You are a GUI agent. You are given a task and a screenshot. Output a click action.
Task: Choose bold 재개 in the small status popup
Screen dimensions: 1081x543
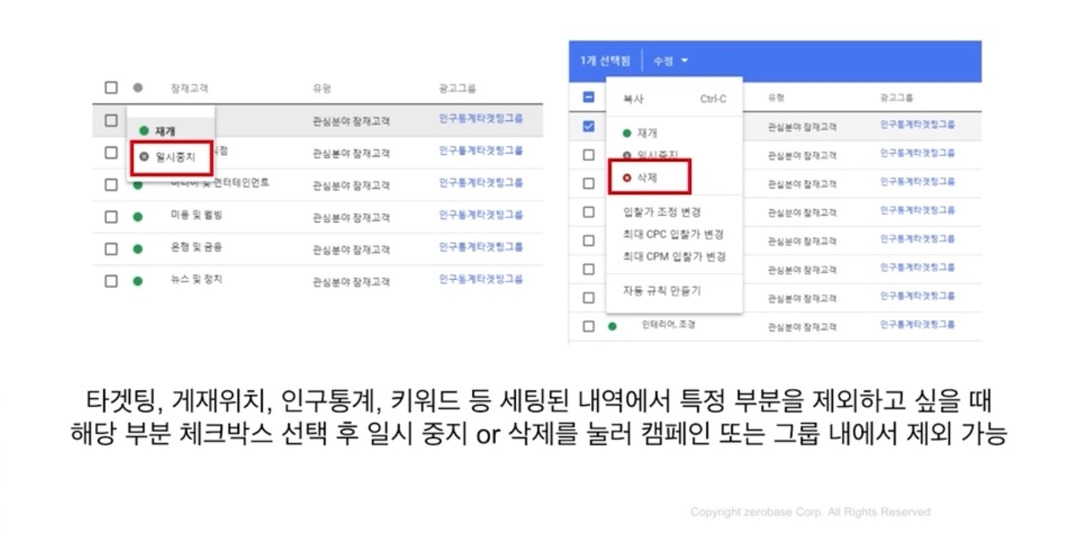pos(158,131)
